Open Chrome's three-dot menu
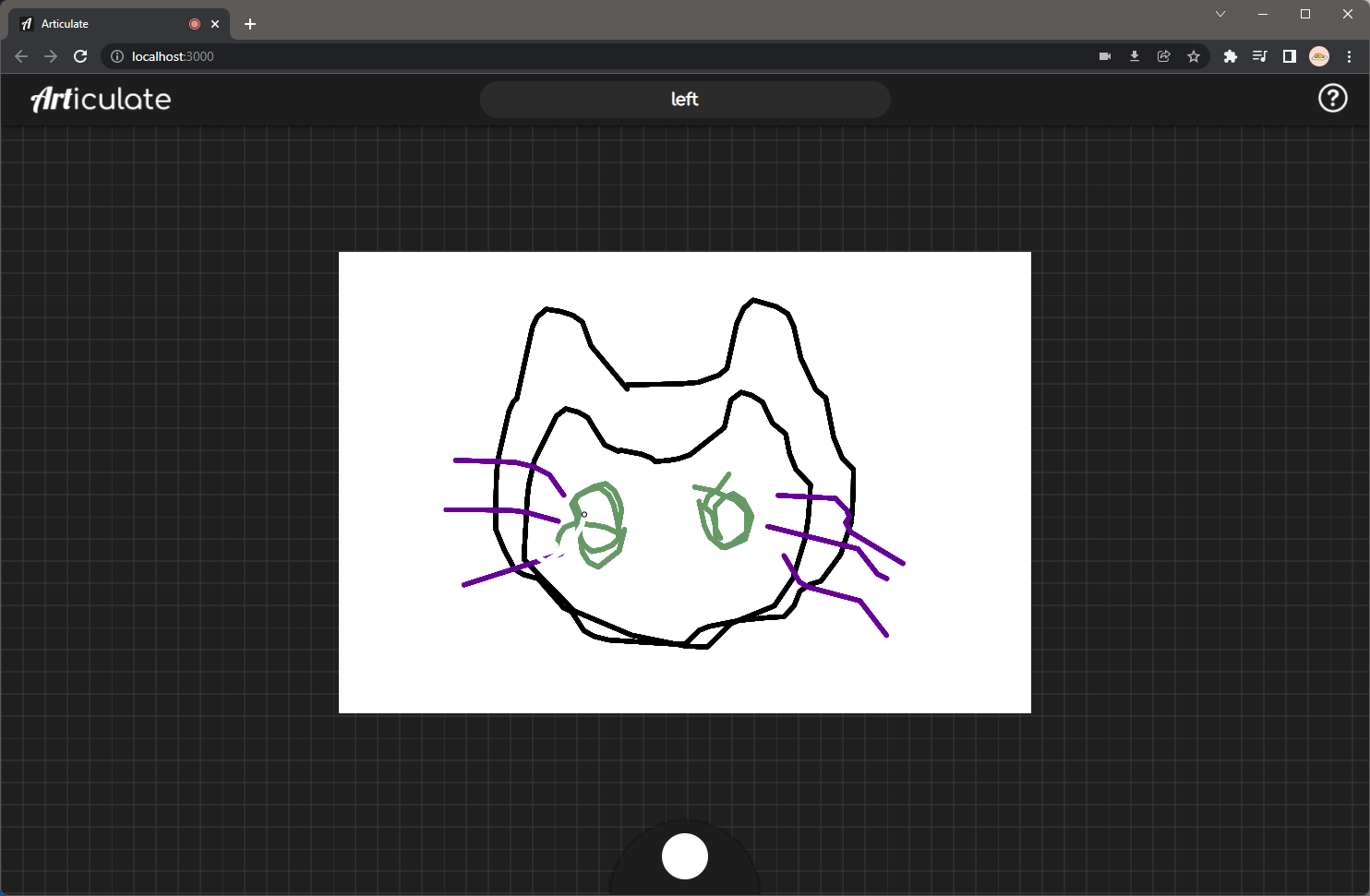1370x896 pixels. tap(1350, 56)
